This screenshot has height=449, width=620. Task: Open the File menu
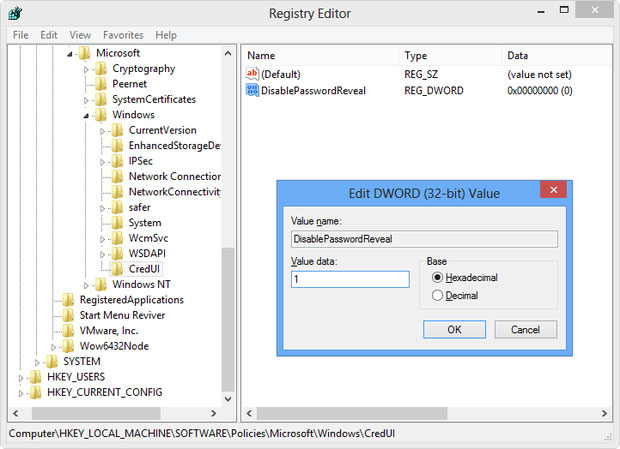pos(21,35)
